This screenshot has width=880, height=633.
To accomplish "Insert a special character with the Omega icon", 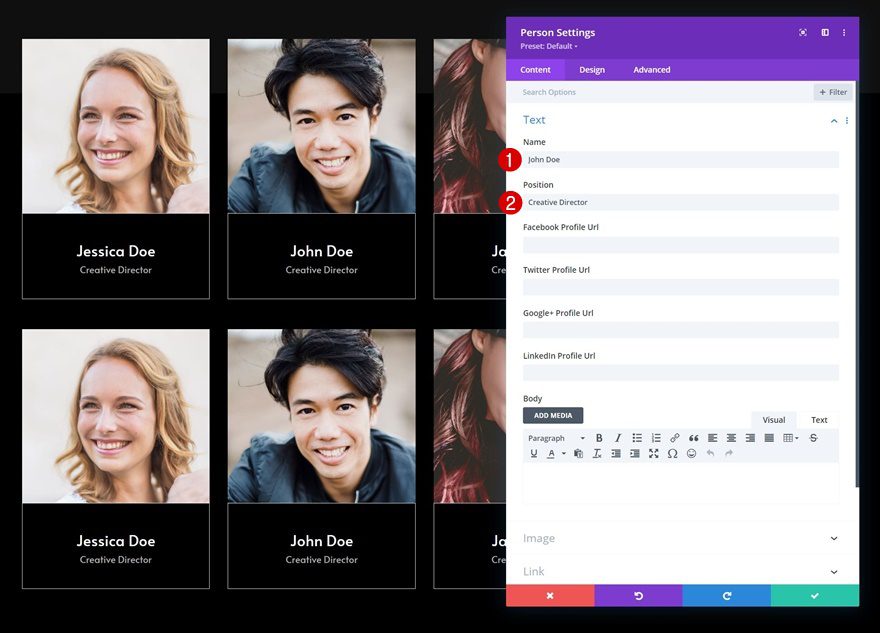I will coord(672,453).
